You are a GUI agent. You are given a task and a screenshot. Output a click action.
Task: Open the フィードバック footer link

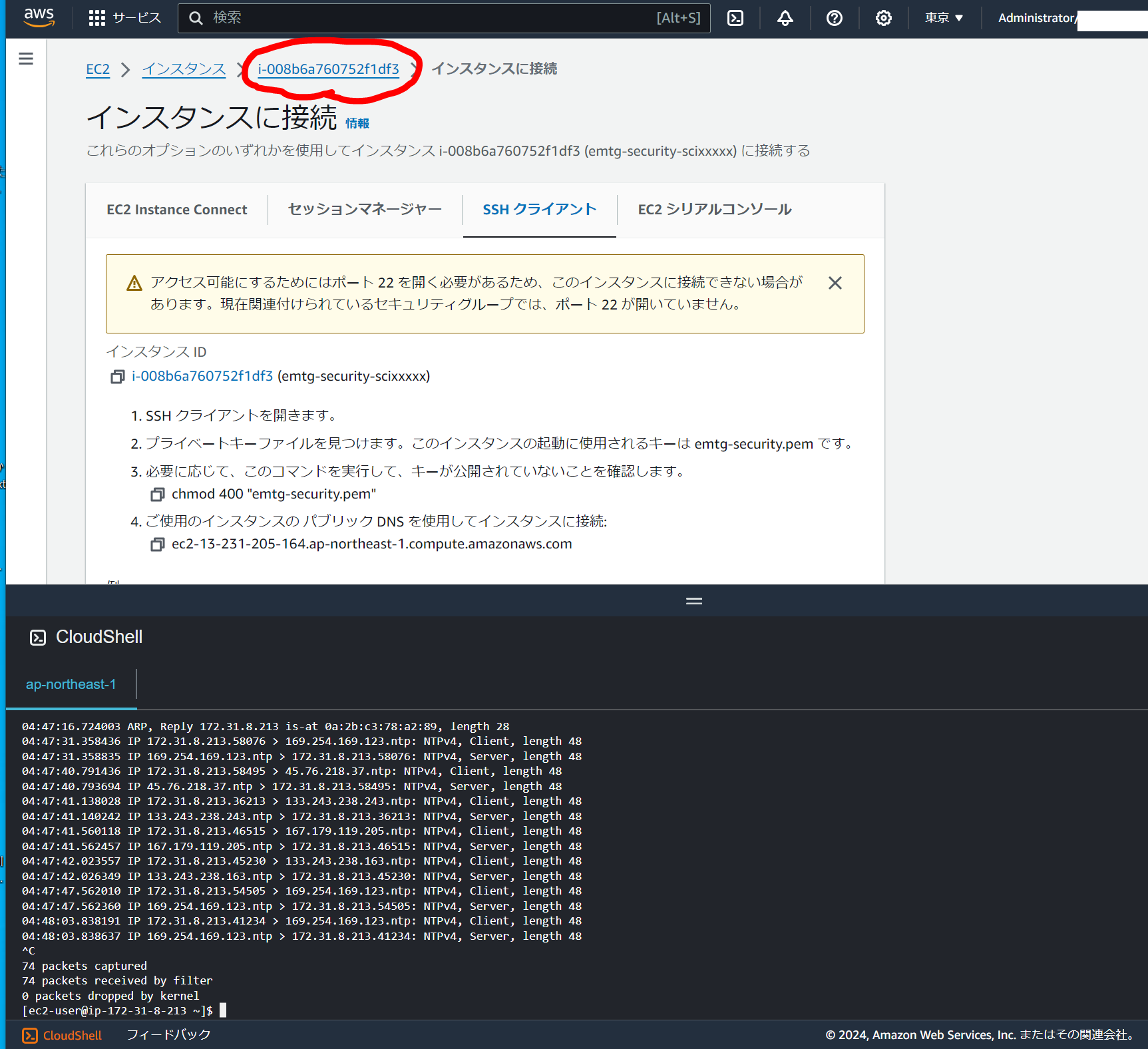168,1034
